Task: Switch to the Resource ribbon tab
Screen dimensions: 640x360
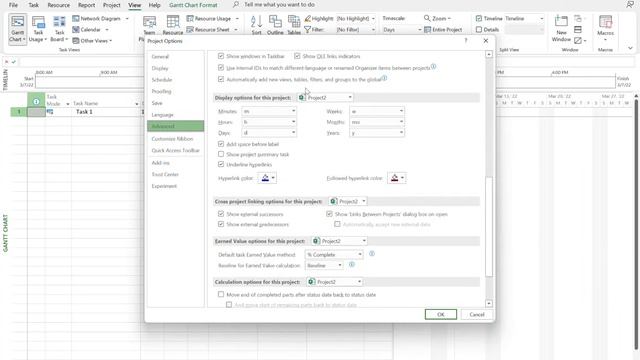Action: click(58, 5)
